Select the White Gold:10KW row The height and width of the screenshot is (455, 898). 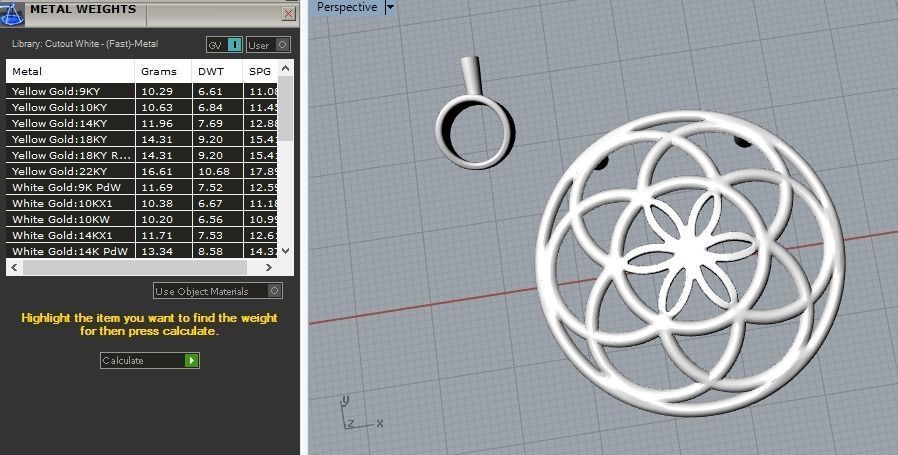pos(142,219)
